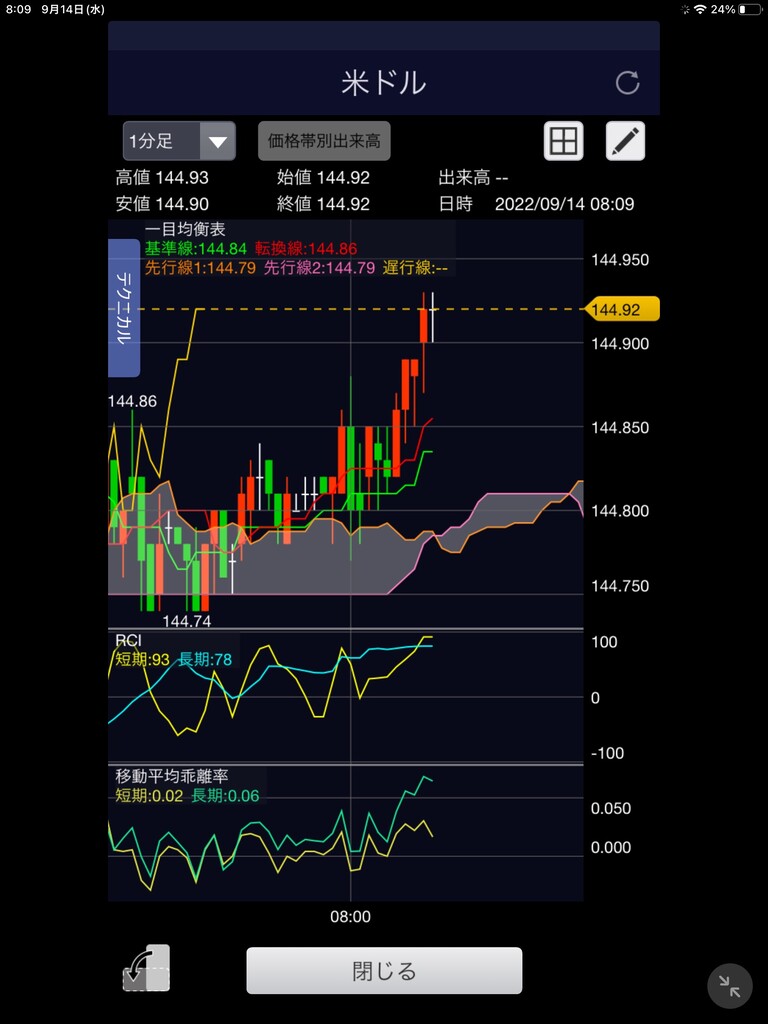Open the pencil drawing tool
Image resolution: width=768 pixels, height=1024 pixels.
pos(625,140)
